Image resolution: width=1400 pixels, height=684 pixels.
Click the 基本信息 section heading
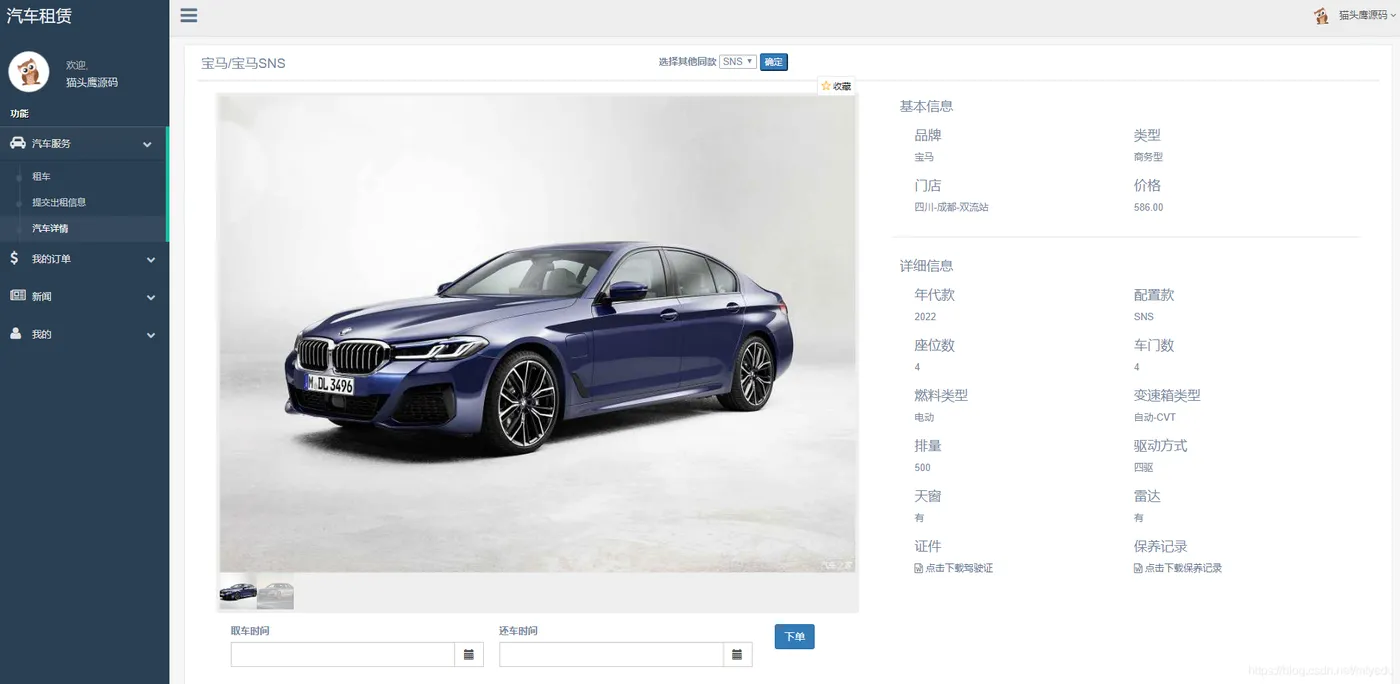(926, 106)
